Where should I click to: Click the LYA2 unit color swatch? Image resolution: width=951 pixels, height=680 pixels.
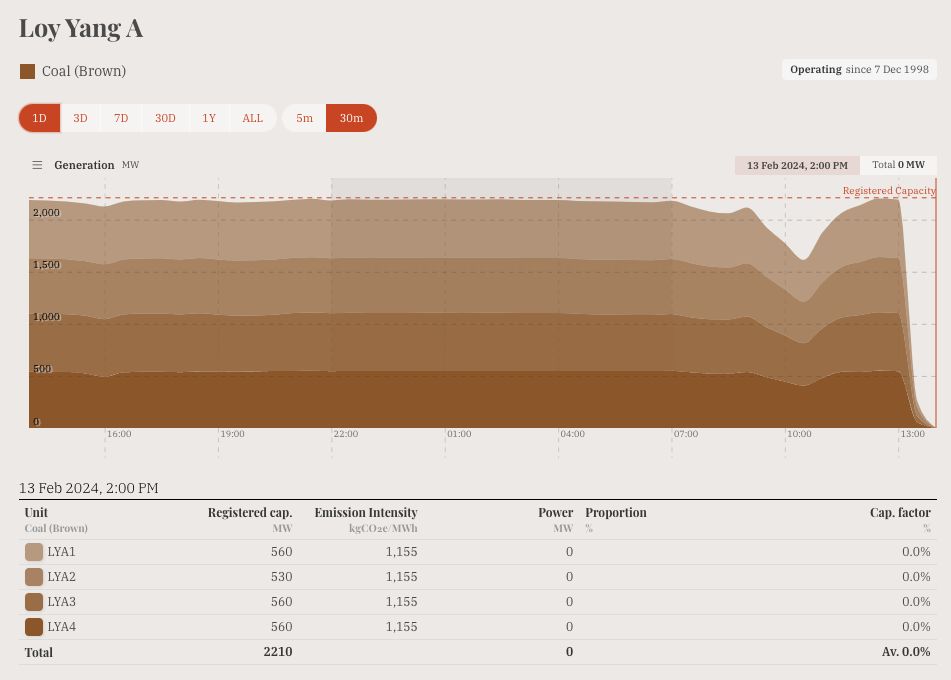(x=34, y=577)
